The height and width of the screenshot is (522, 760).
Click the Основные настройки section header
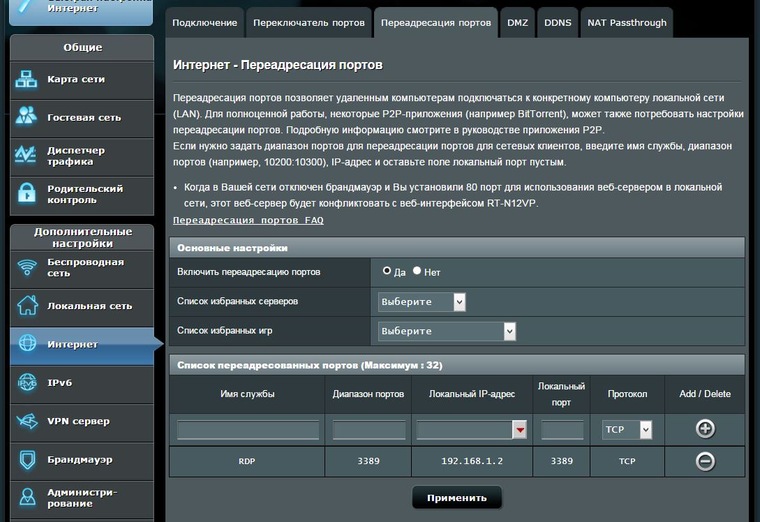point(457,248)
